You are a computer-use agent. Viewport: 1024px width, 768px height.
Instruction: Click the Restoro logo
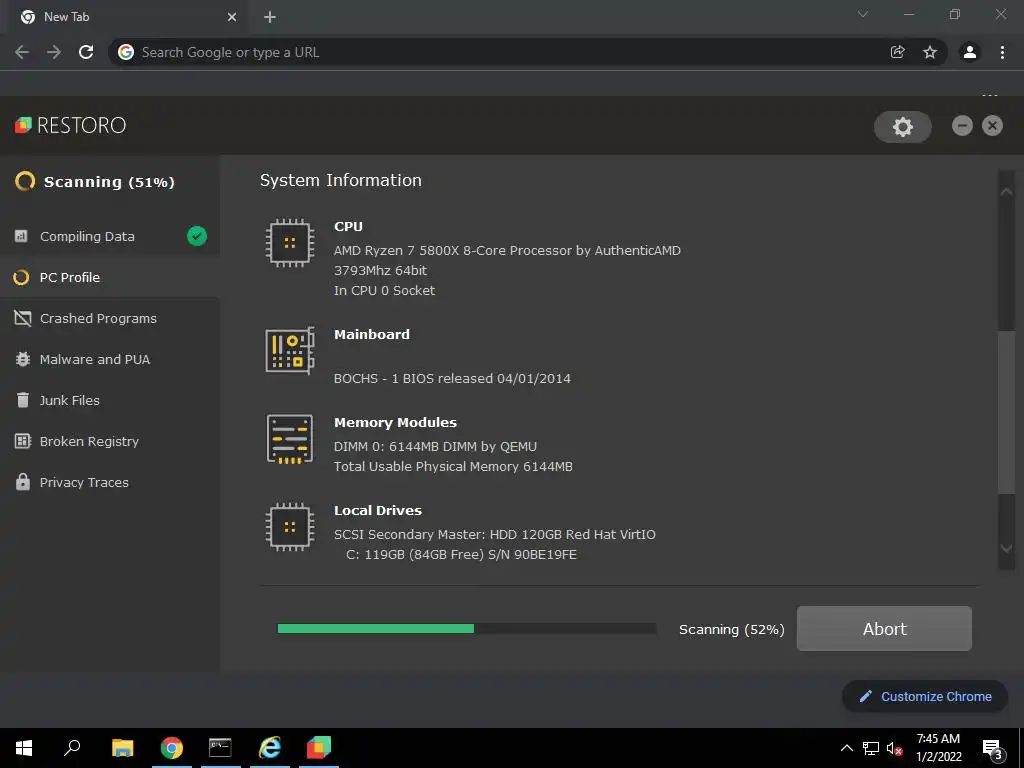(71, 125)
